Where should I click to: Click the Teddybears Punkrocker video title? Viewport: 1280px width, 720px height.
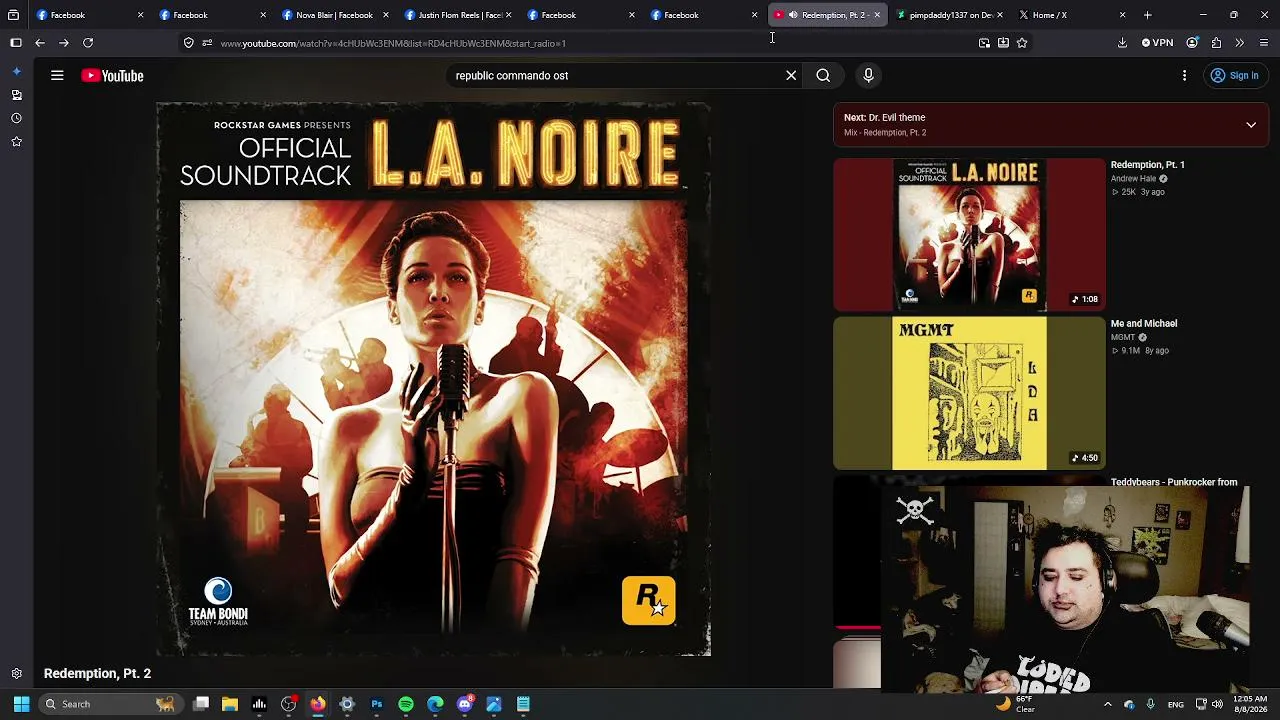coord(1174,482)
